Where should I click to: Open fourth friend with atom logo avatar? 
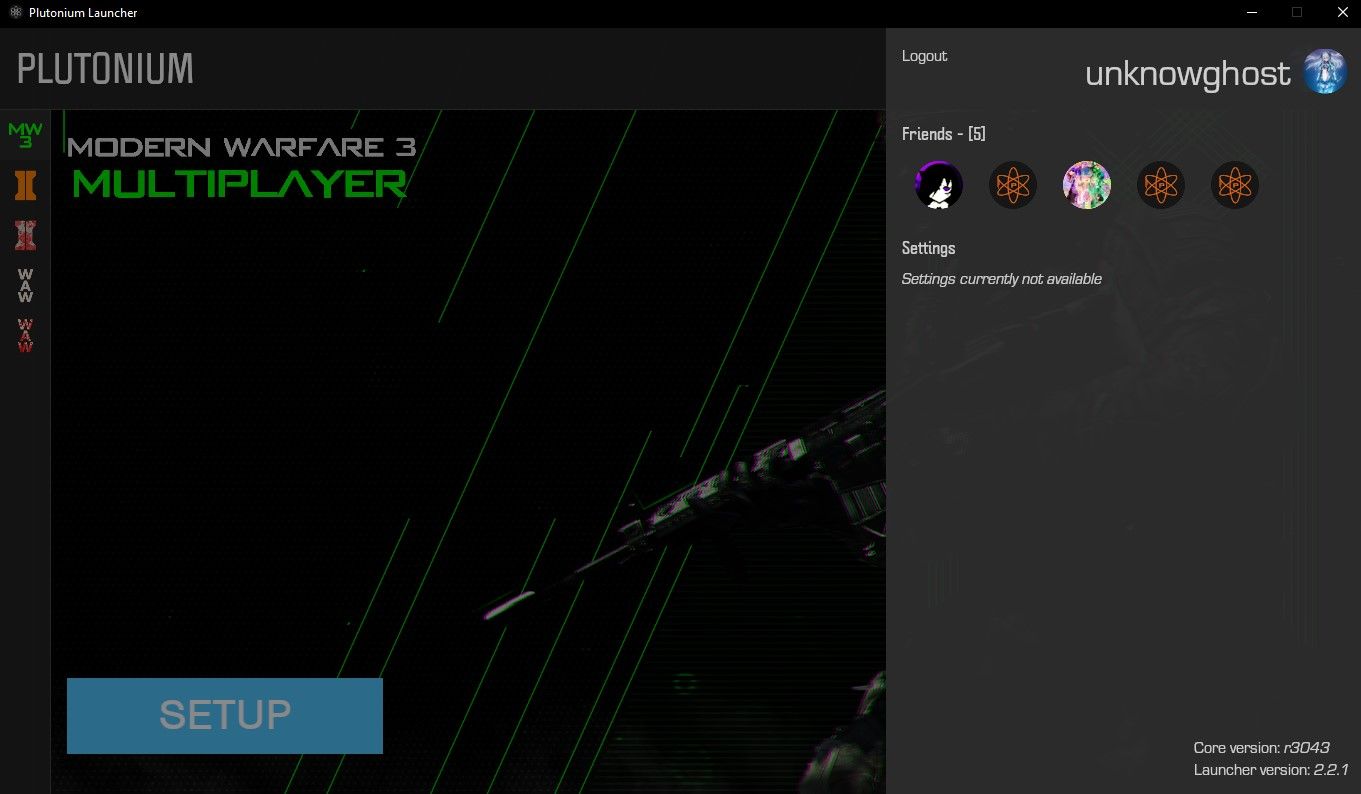[x=1161, y=185]
